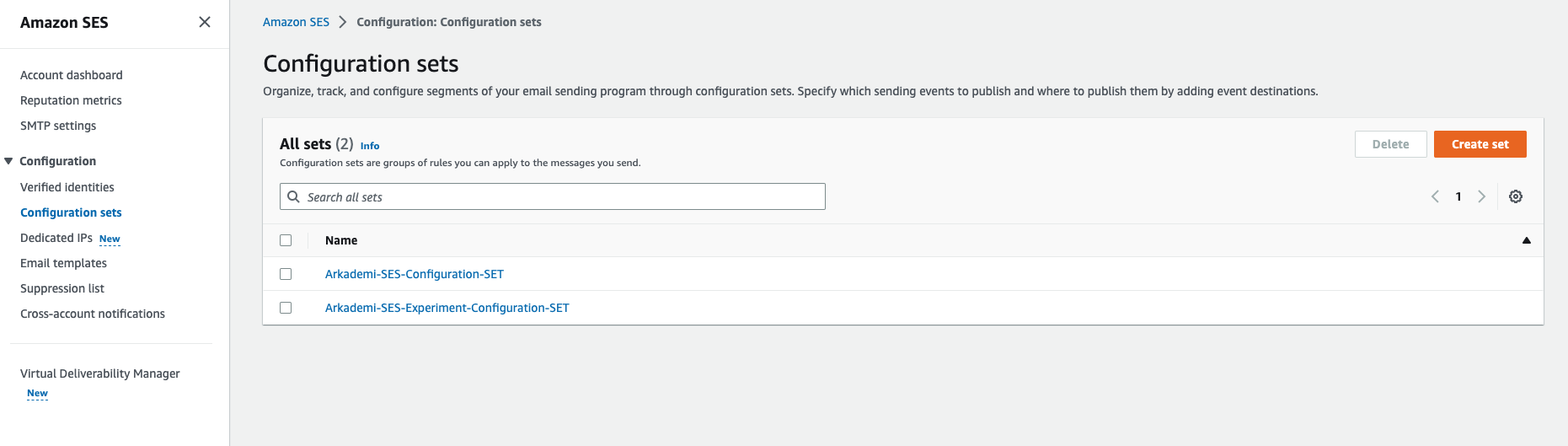The image size is (1568, 446).
Task: Sort by Name ascending triangle
Action: pyautogui.click(x=1526, y=240)
